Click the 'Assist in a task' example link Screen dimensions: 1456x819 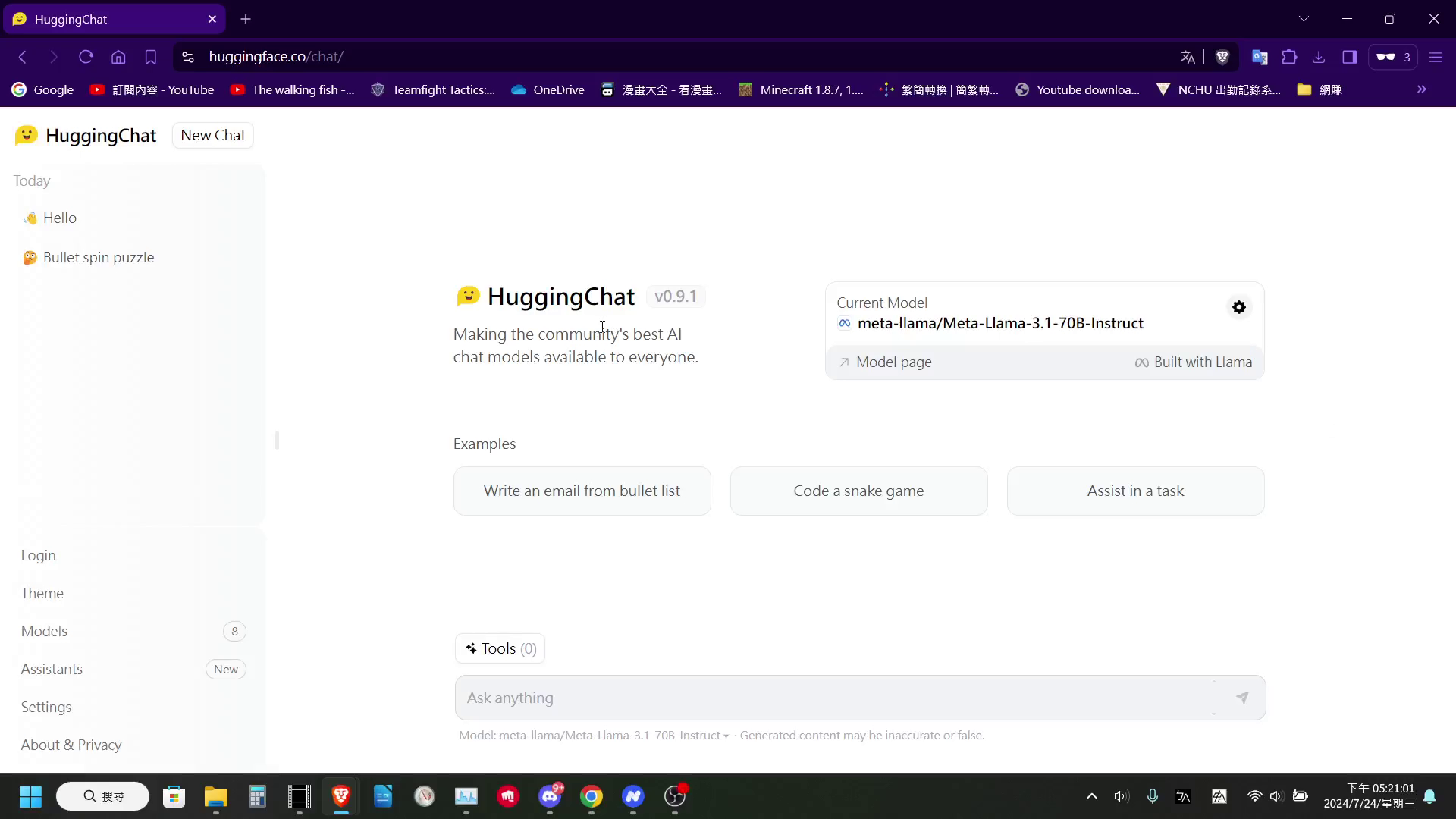pyautogui.click(x=1136, y=490)
